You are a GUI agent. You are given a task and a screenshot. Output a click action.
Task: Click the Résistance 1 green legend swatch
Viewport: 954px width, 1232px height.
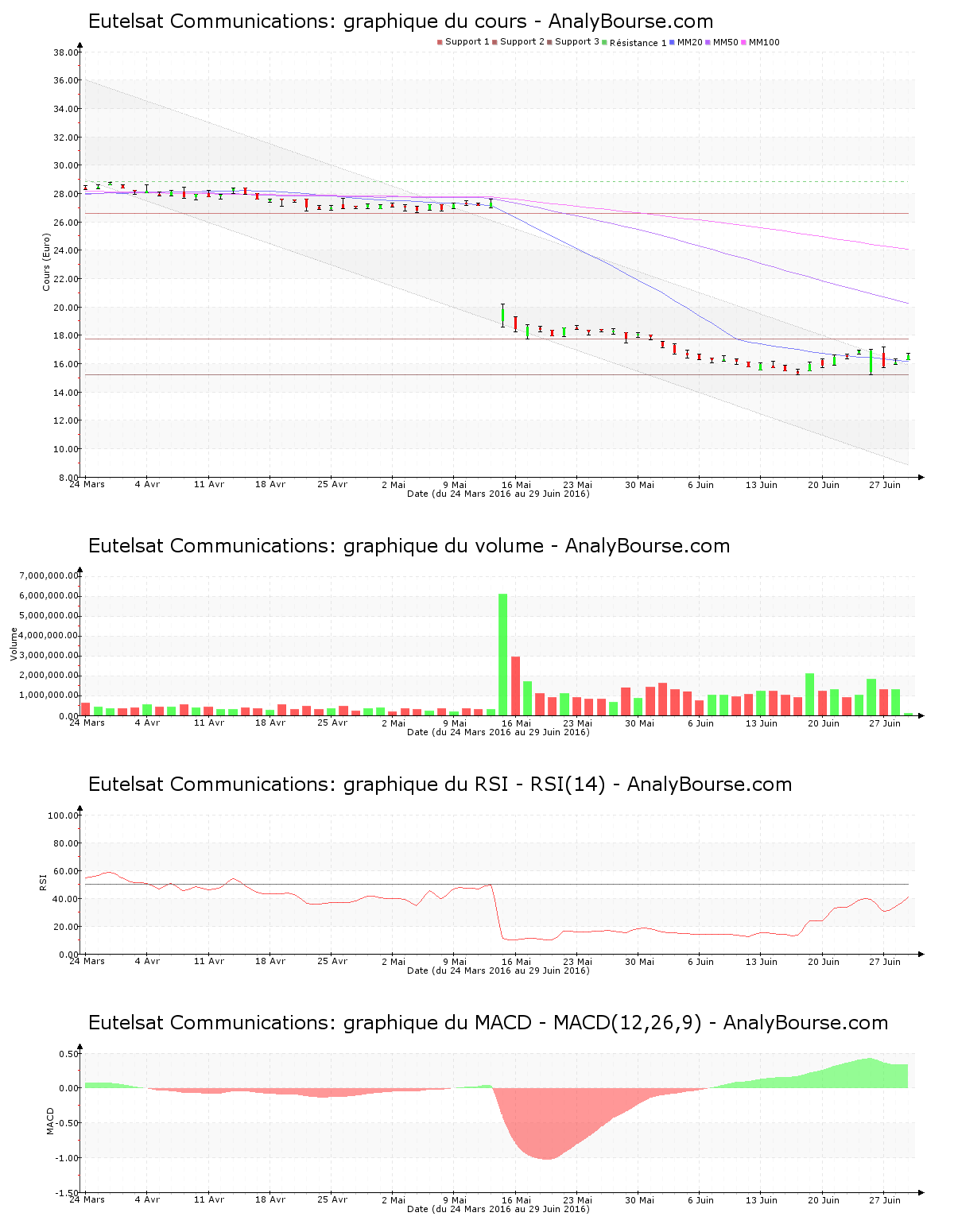click(605, 42)
